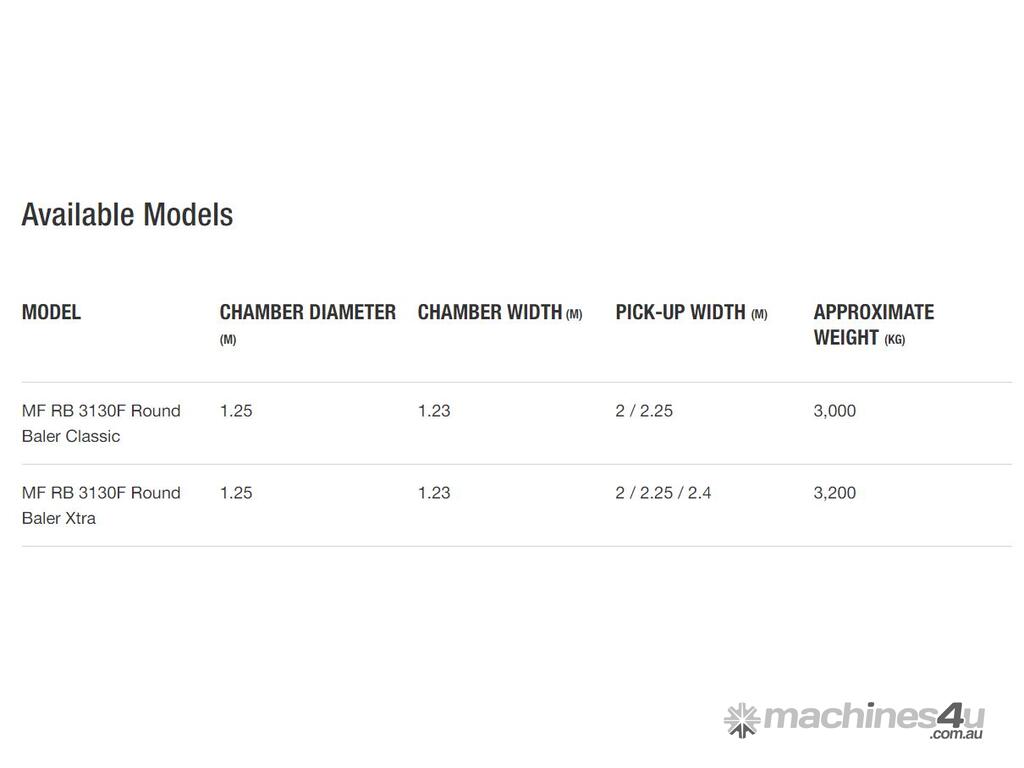Screen dimensions: 1024x768
Task: Click the (KG) unit label in header
Action: [x=894, y=340]
